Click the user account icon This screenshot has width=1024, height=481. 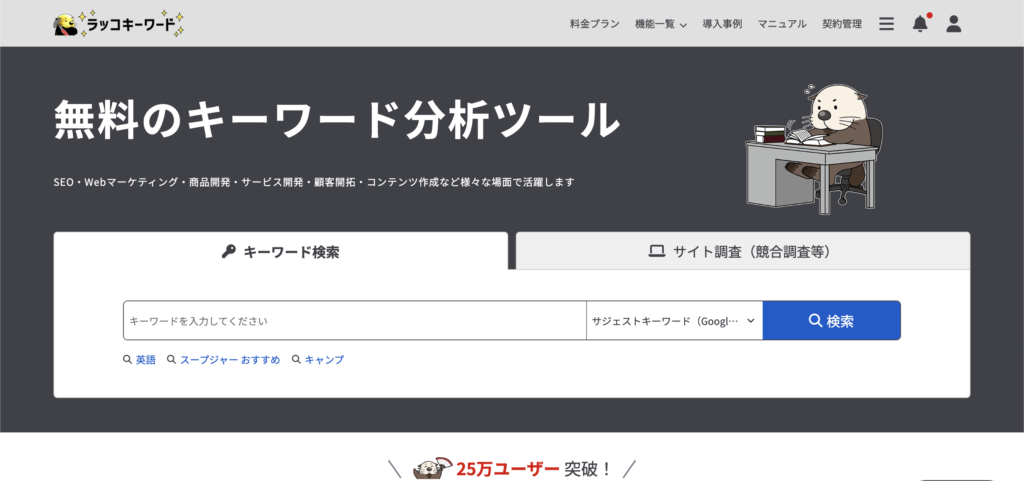click(x=953, y=24)
